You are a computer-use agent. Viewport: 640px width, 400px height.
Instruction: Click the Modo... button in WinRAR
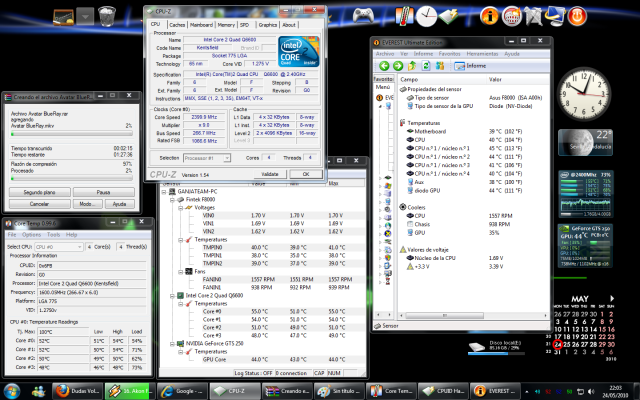point(87,204)
